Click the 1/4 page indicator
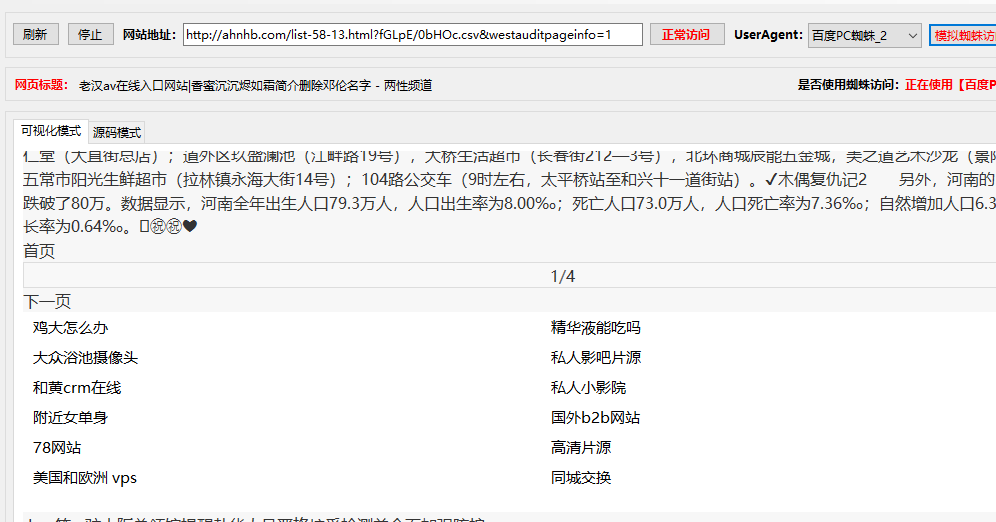This screenshot has height=522, width=996. coord(563,276)
